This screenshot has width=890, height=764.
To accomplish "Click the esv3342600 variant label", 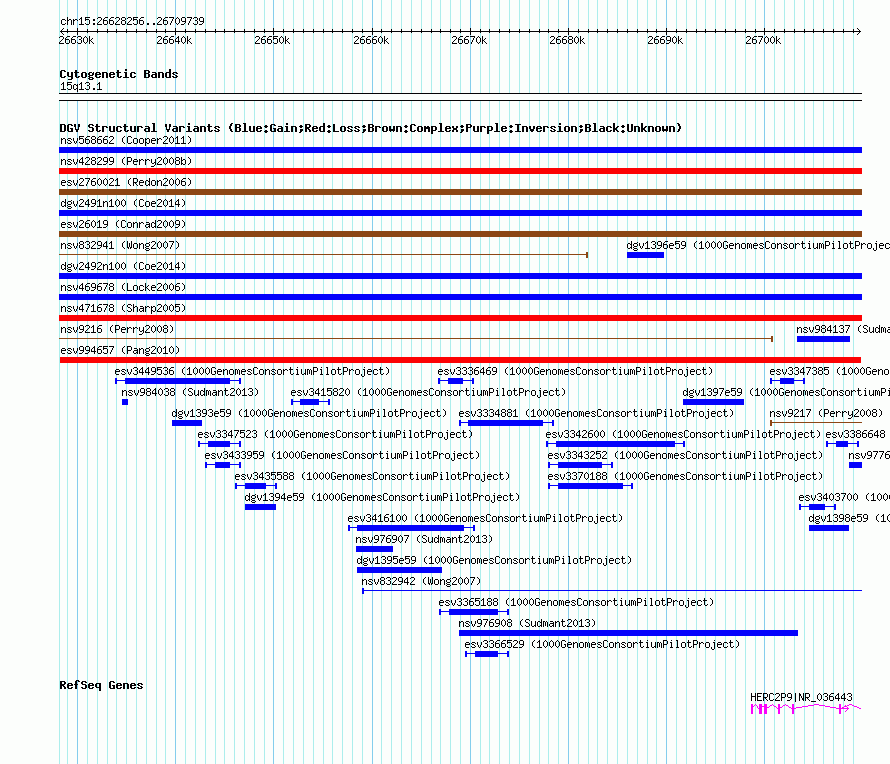I will [x=576, y=434].
